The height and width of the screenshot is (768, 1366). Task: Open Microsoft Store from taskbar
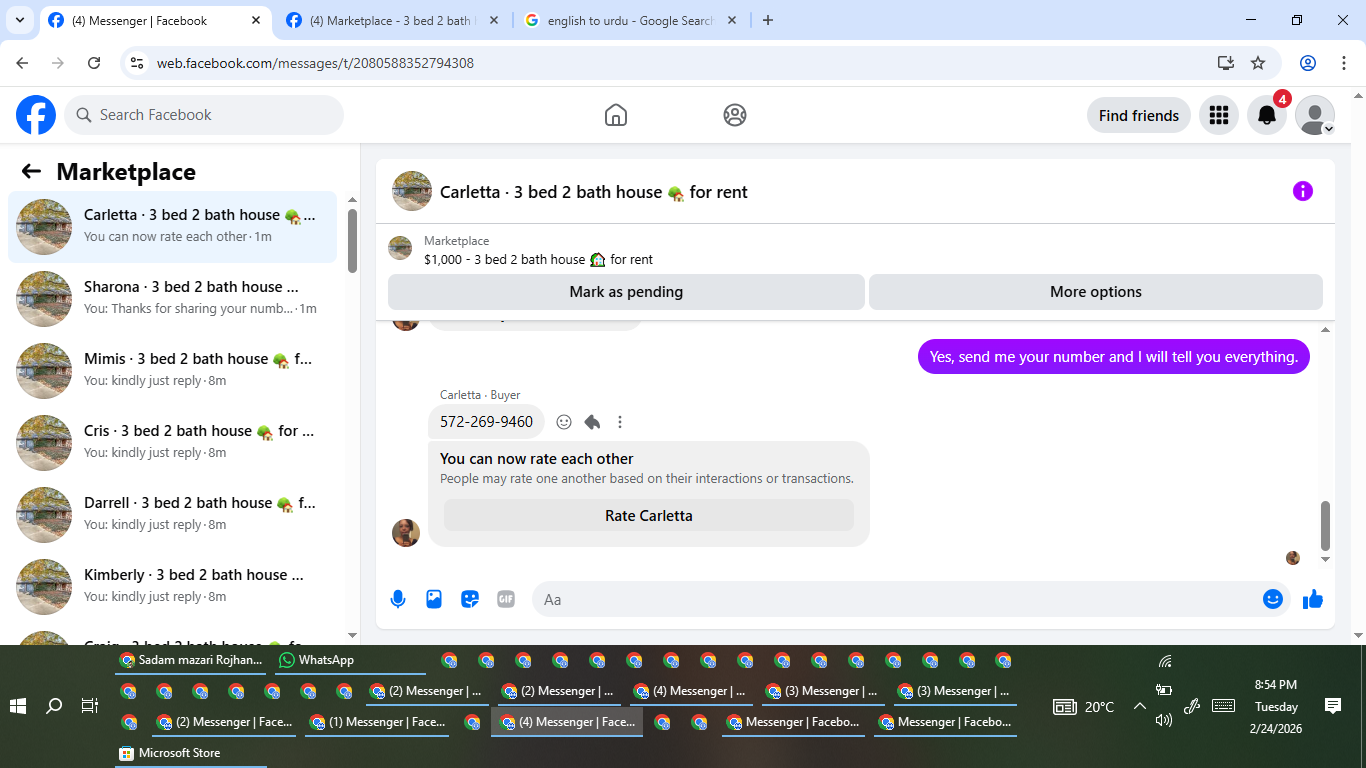click(190, 753)
